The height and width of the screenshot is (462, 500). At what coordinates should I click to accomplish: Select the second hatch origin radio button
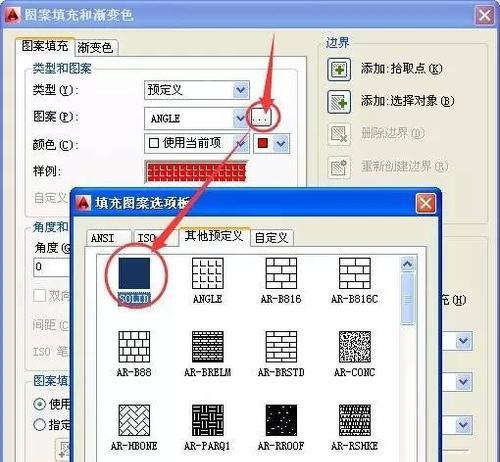pyautogui.click(x=40, y=425)
